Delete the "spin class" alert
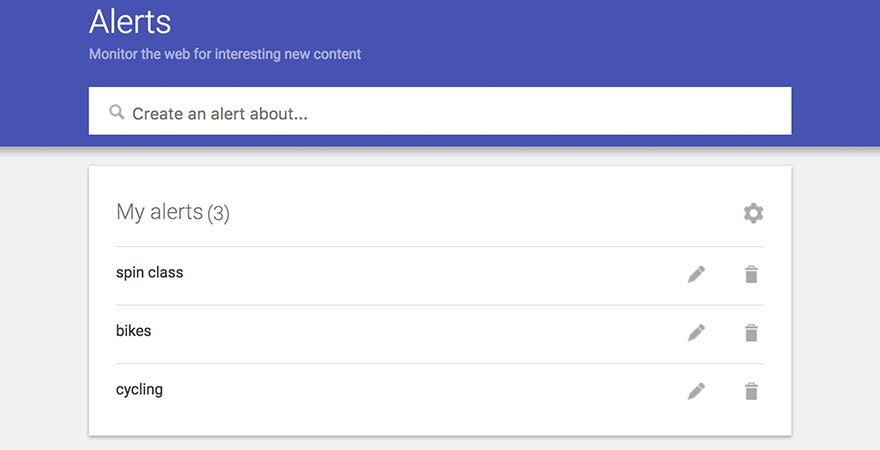The image size is (880, 450). (751, 274)
